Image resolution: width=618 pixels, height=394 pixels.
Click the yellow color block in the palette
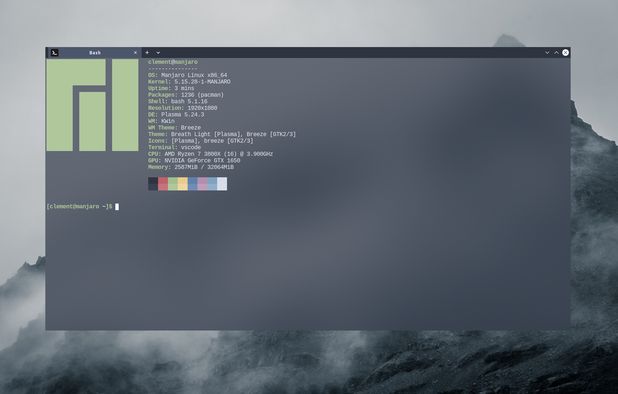pos(182,184)
